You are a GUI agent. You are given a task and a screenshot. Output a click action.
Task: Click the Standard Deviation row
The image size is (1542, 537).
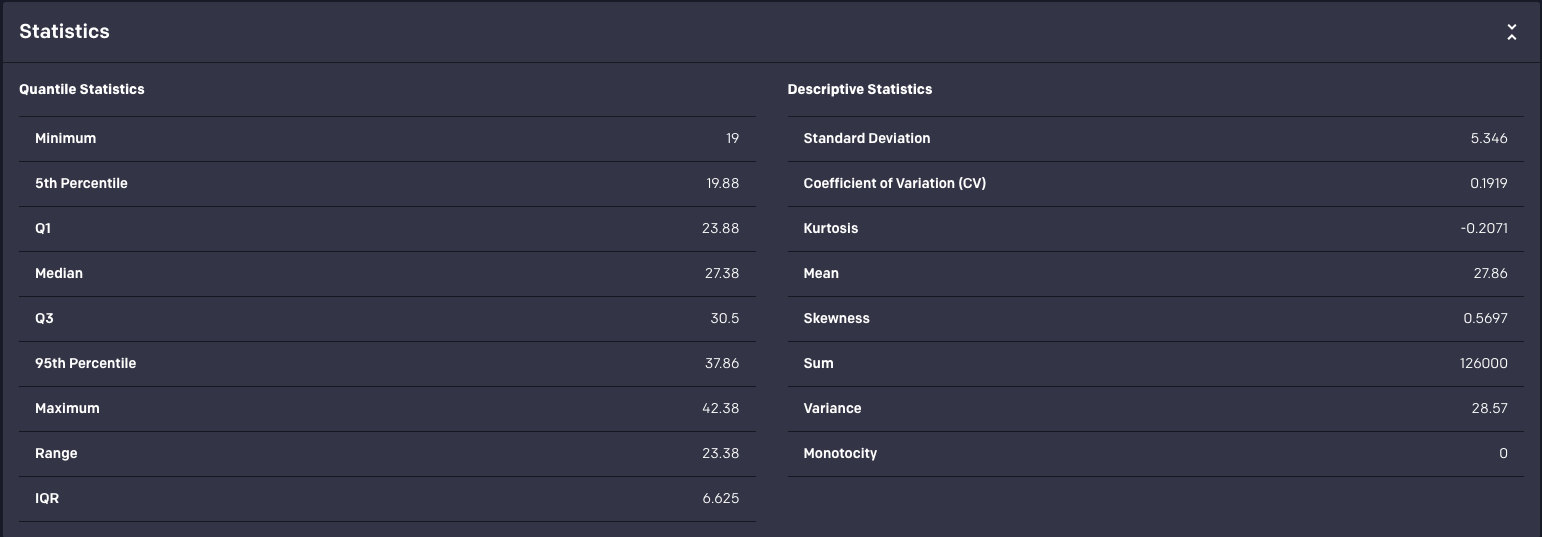point(1155,138)
